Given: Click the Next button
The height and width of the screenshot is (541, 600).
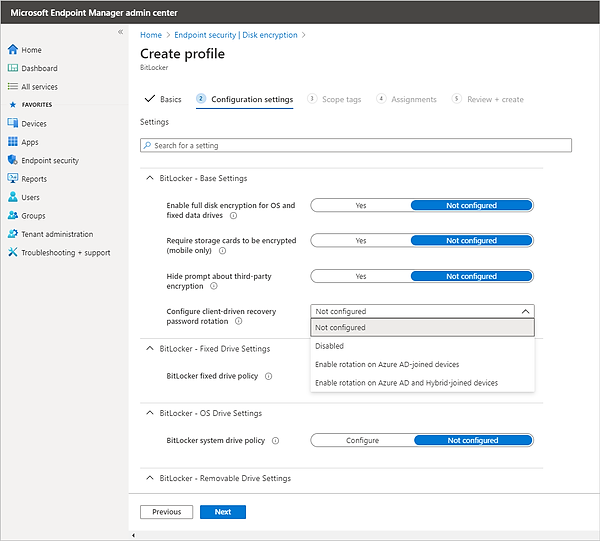Looking at the screenshot, I should (222, 512).
